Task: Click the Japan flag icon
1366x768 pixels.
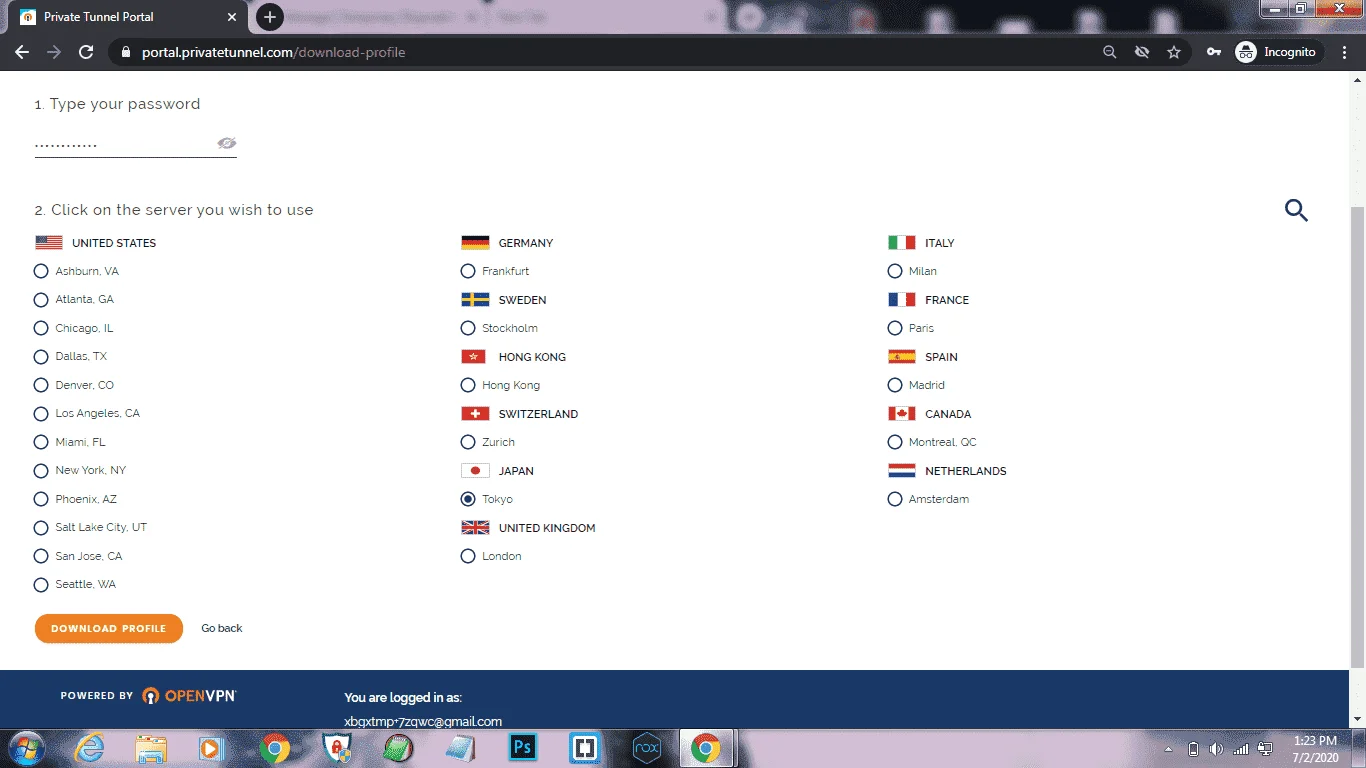Action: point(475,471)
